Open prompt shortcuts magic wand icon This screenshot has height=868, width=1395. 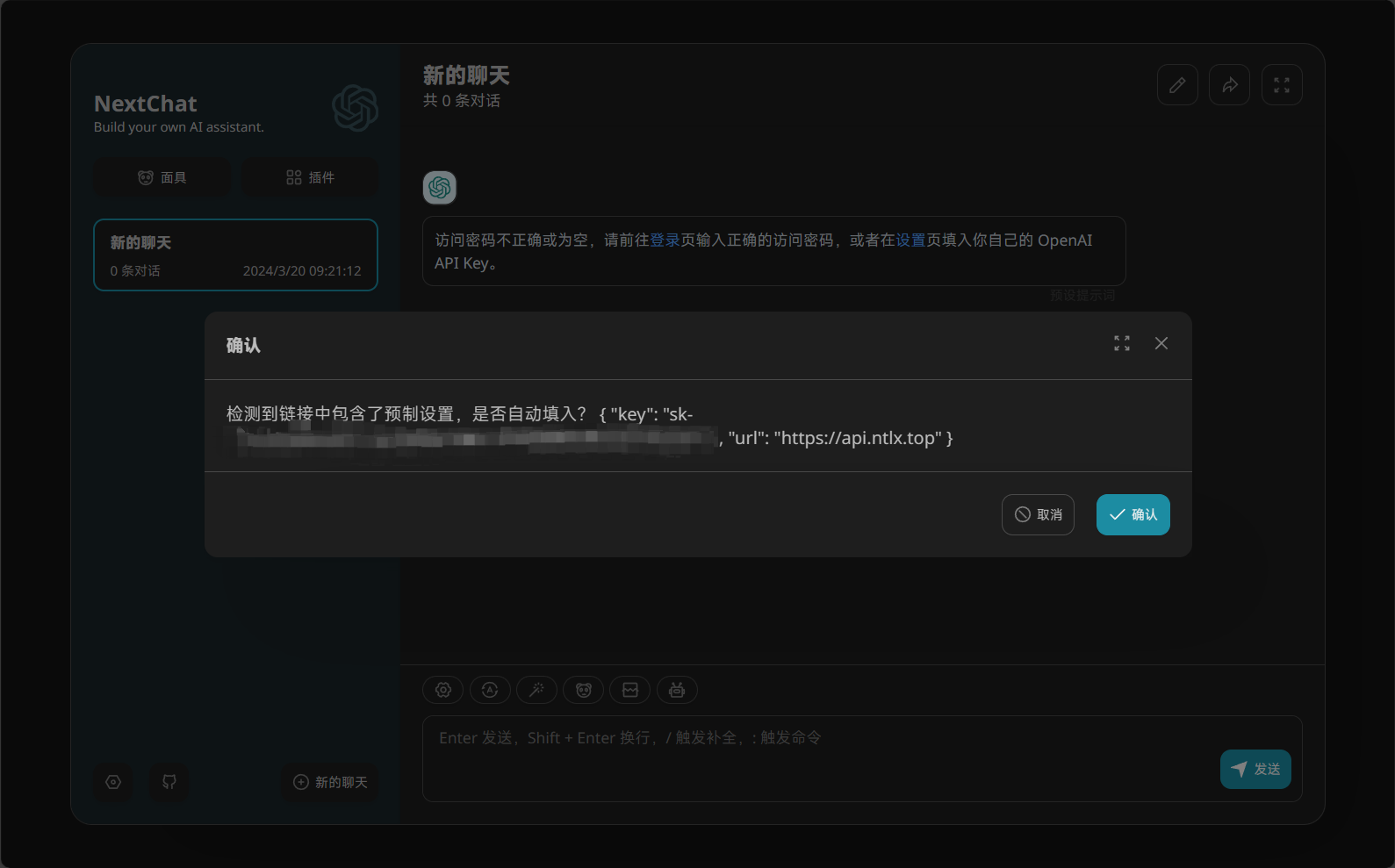tap(536, 690)
